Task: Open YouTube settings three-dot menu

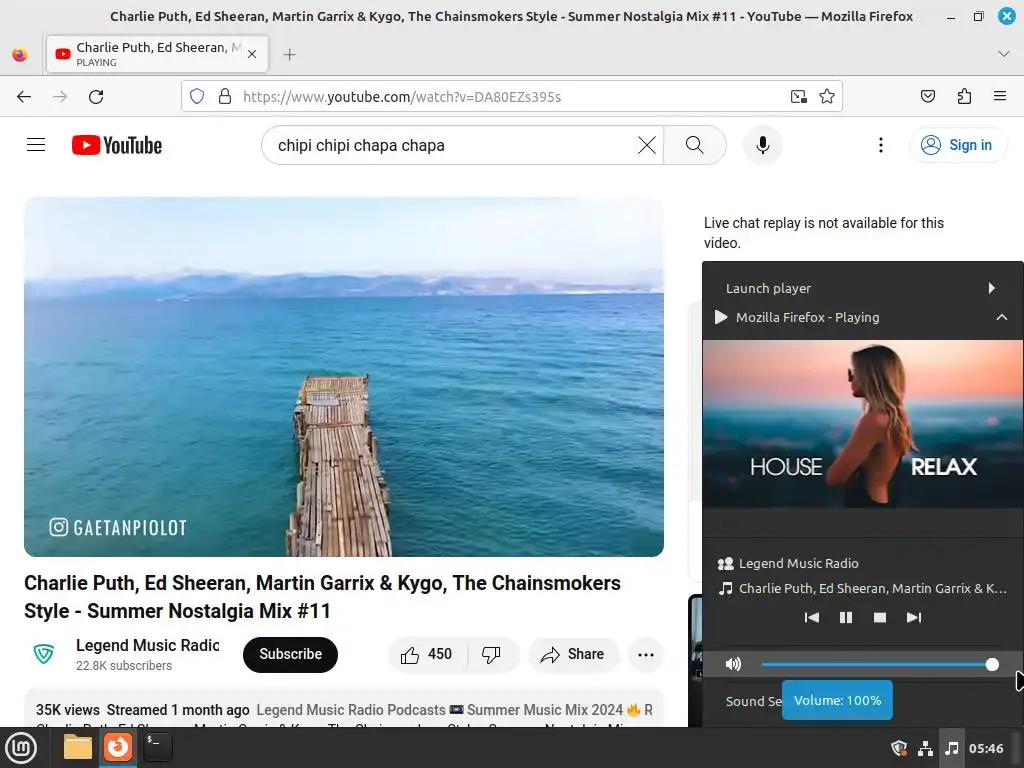Action: point(880,145)
